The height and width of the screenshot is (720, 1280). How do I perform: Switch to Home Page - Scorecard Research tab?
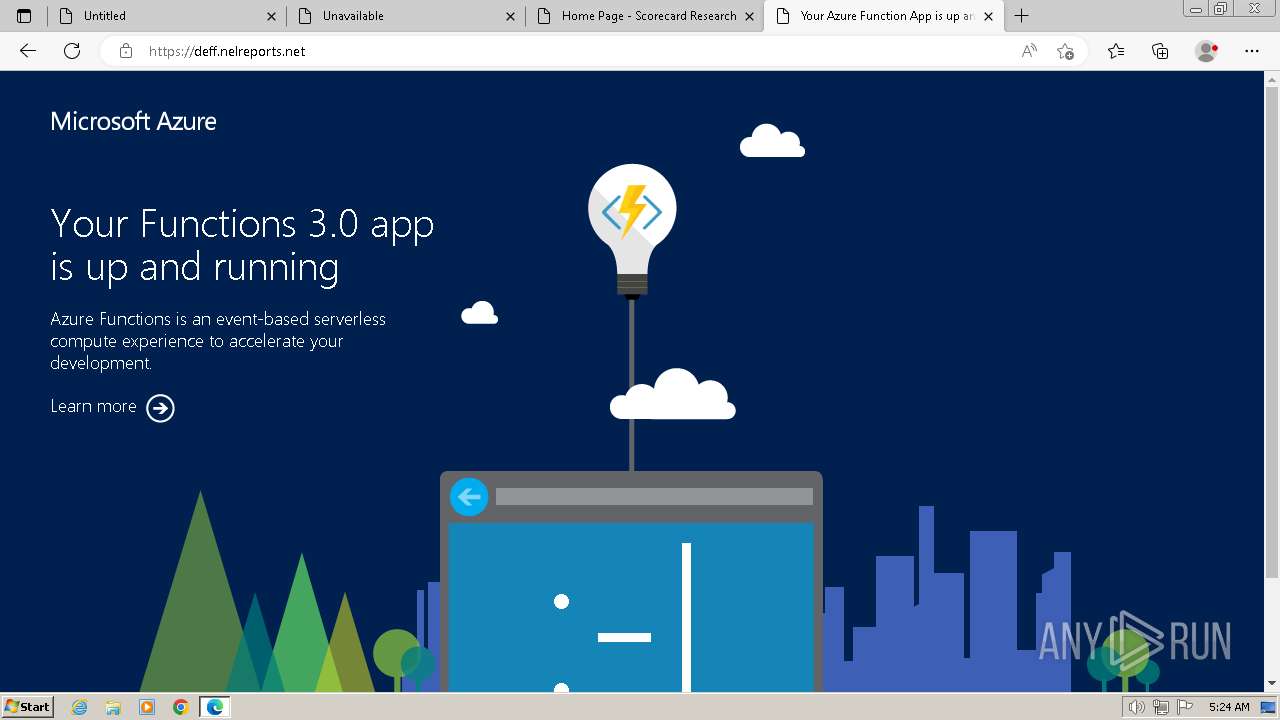644,16
